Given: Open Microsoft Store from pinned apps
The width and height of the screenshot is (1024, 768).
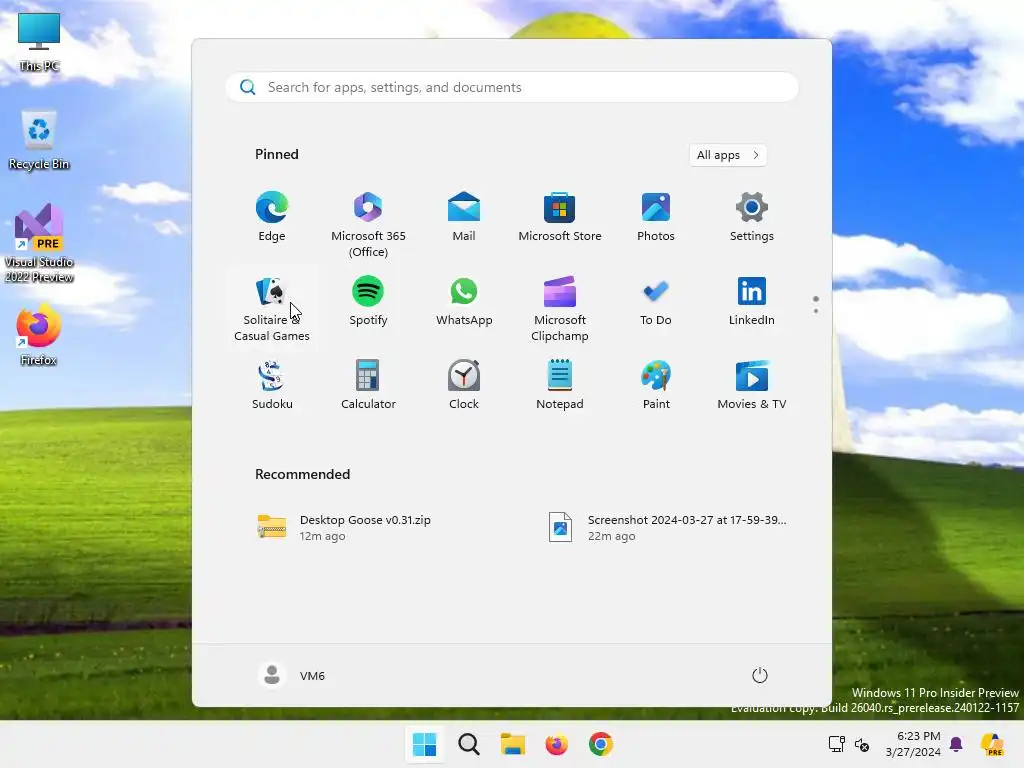Looking at the screenshot, I should click(560, 217).
